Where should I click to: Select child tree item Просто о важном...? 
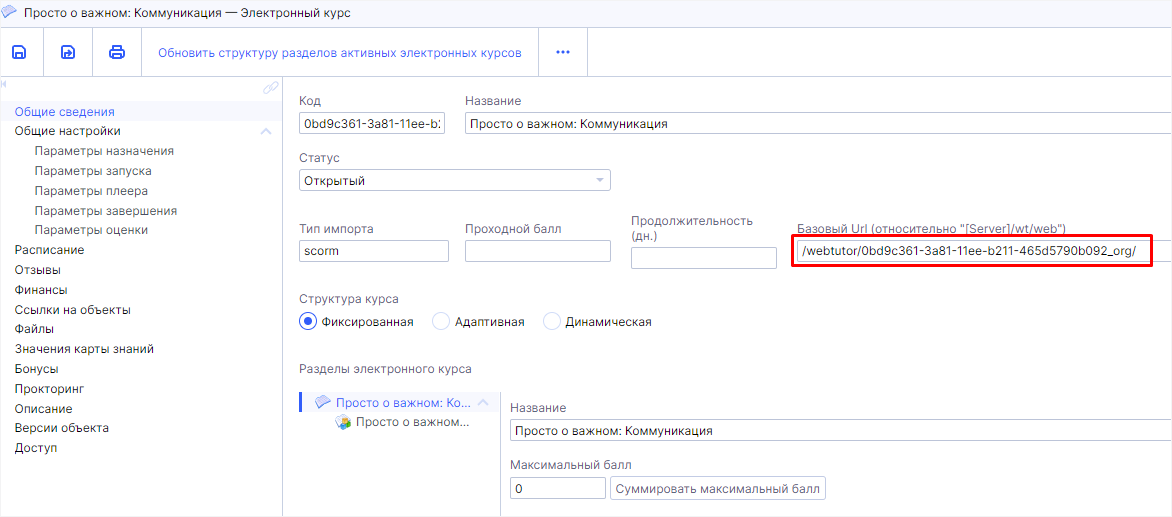point(413,422)
